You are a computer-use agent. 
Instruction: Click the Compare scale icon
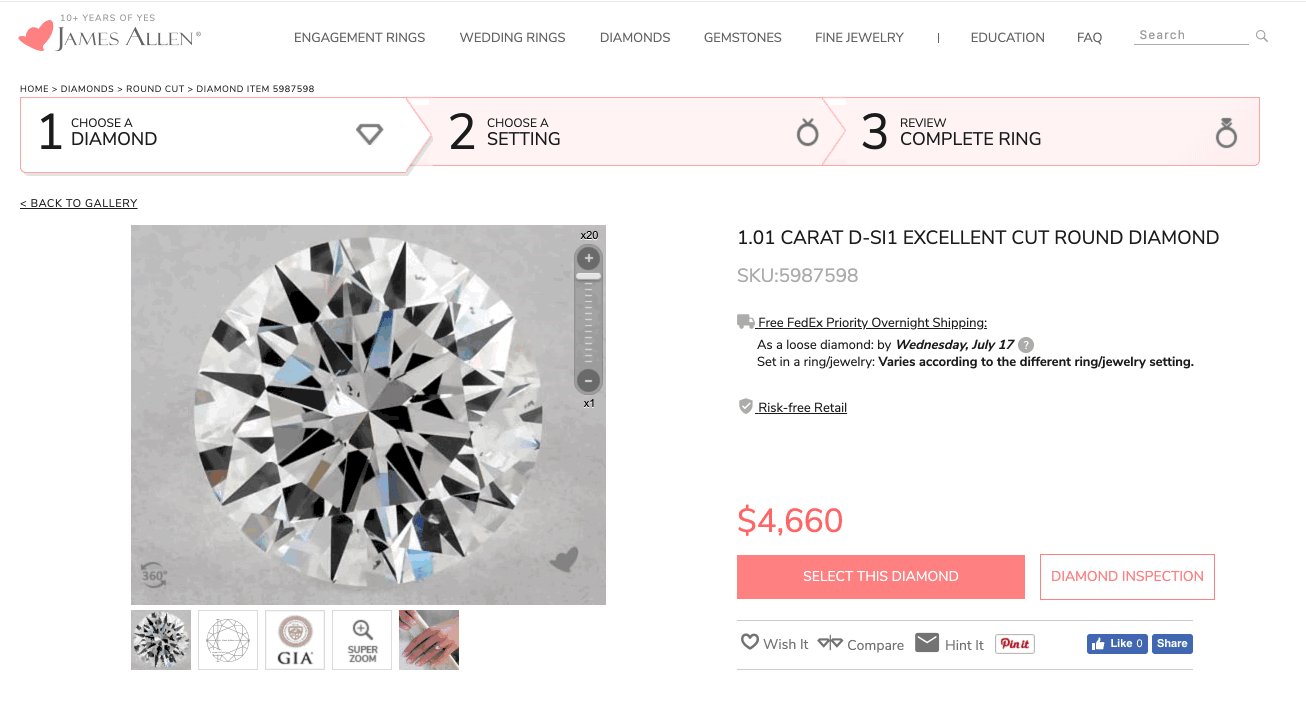click(x=830, y=643)
